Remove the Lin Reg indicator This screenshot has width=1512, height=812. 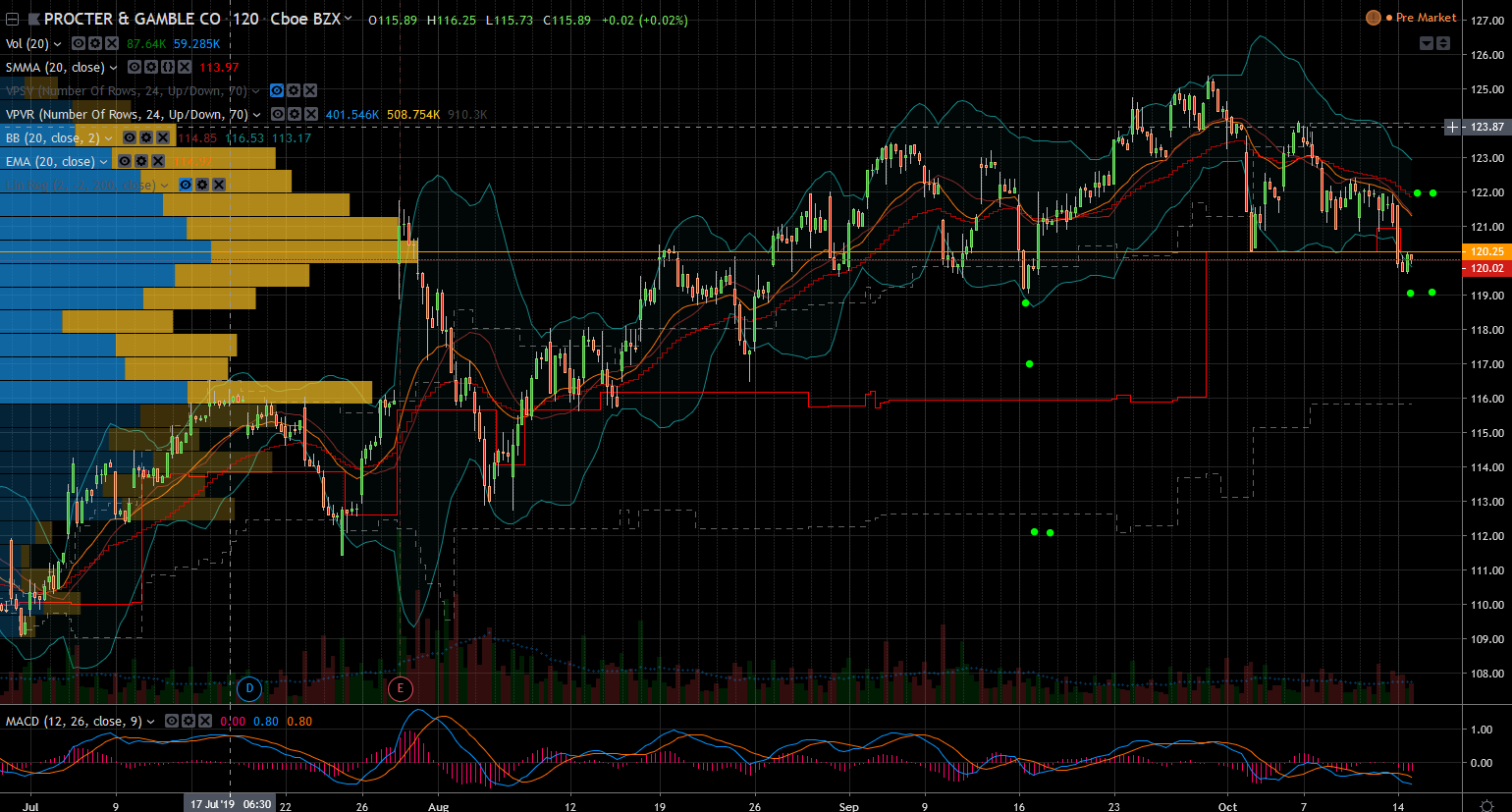pyautogui.click(x=219, y=185)
